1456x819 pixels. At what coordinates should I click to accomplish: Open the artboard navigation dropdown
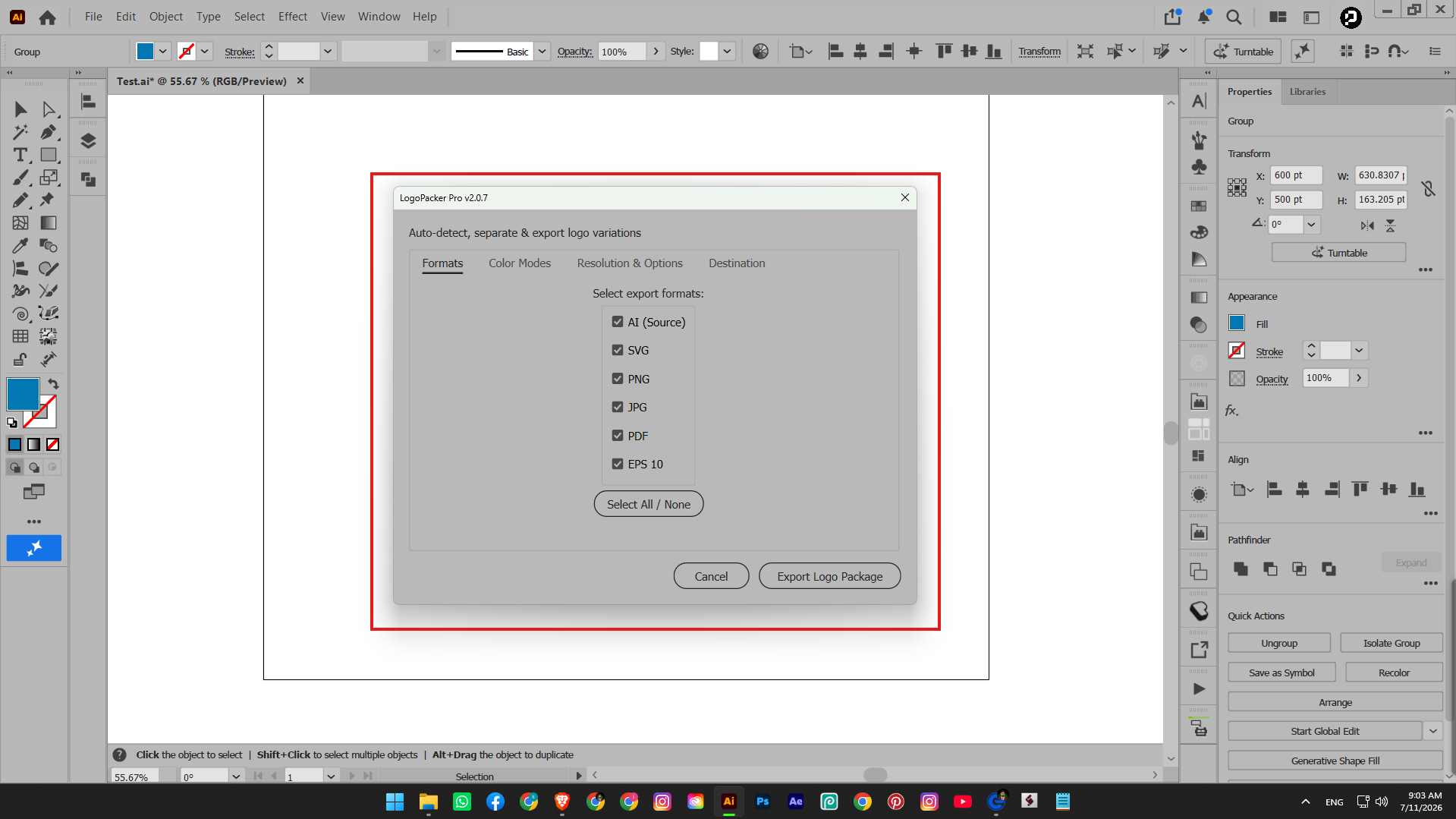331,776
